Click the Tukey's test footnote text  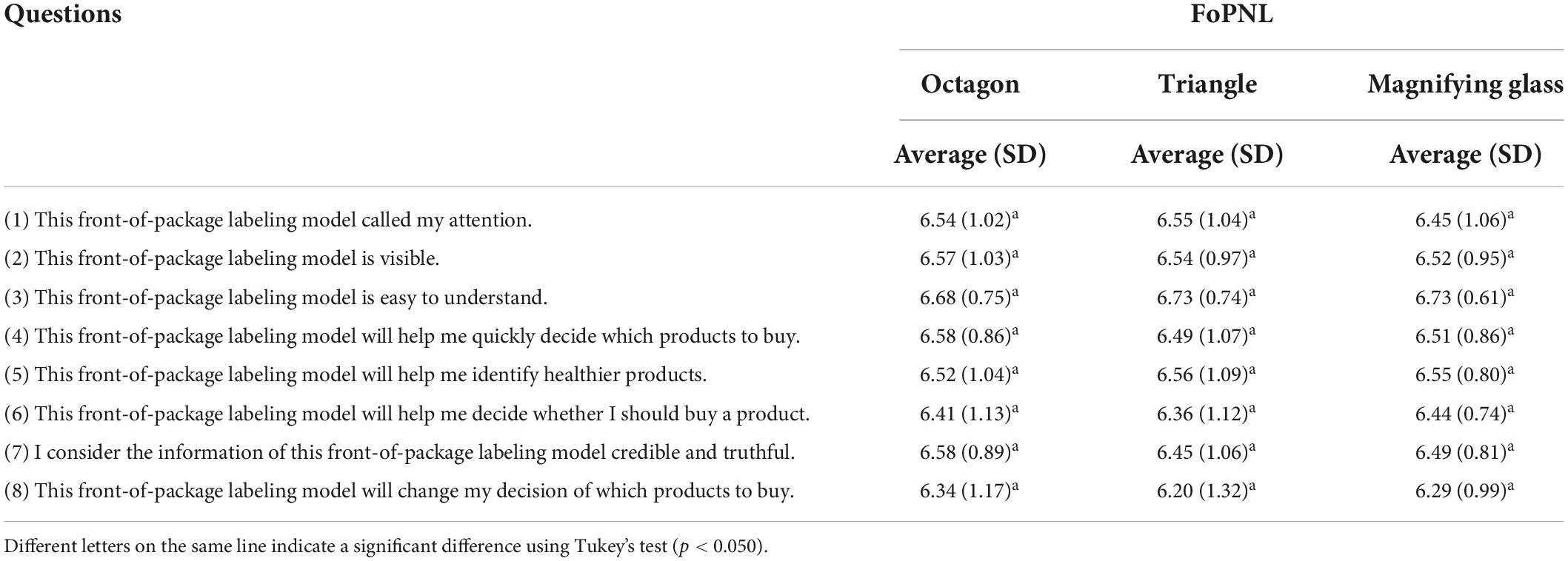(x=386, y=547)
